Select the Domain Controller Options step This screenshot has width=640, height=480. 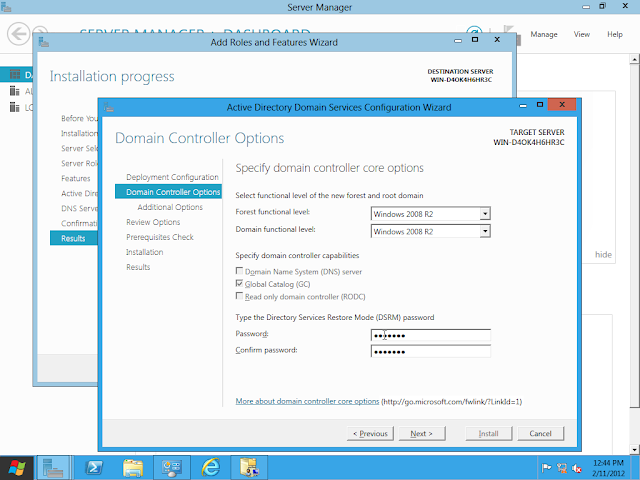pos(169,192)
